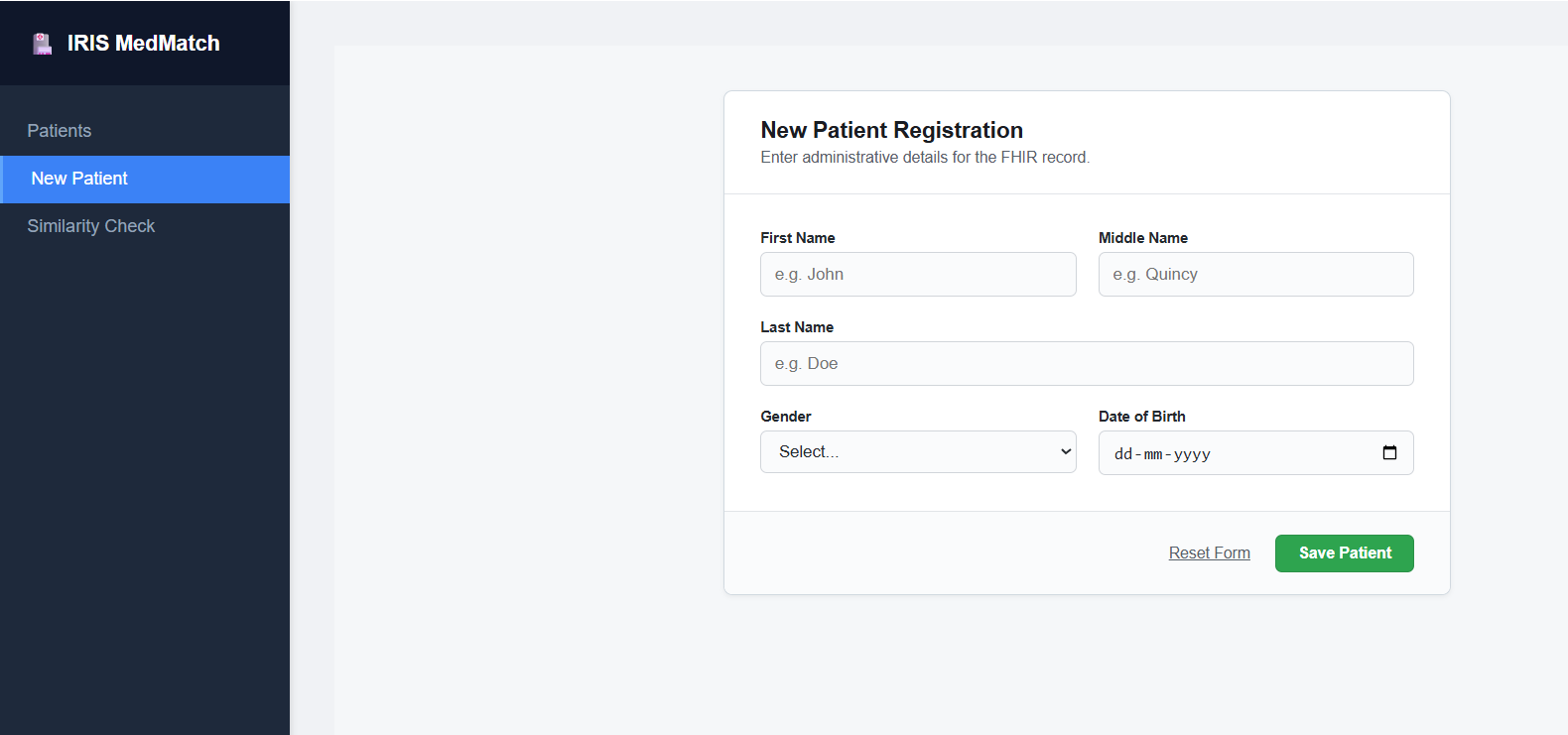
Task: Click the IRIS MedMatch logo icon
Action: click(42, 44)
